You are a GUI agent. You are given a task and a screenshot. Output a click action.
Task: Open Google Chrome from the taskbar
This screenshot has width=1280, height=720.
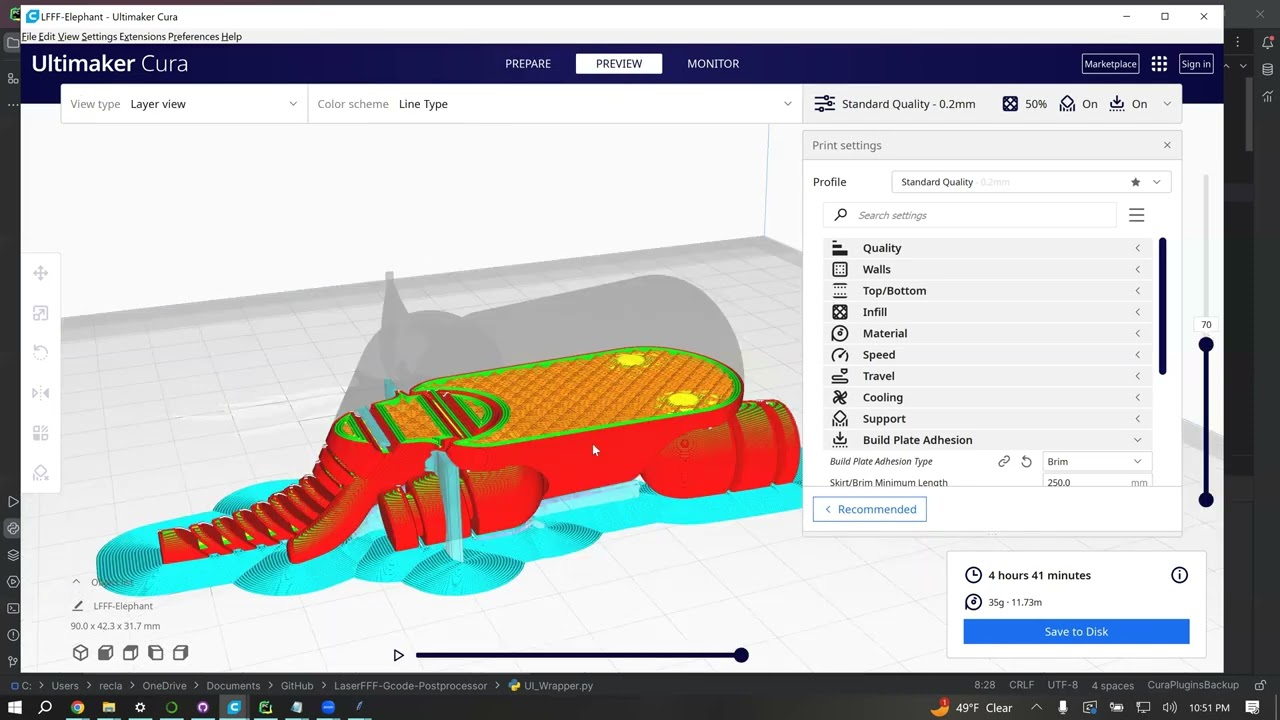pos(77,707)
